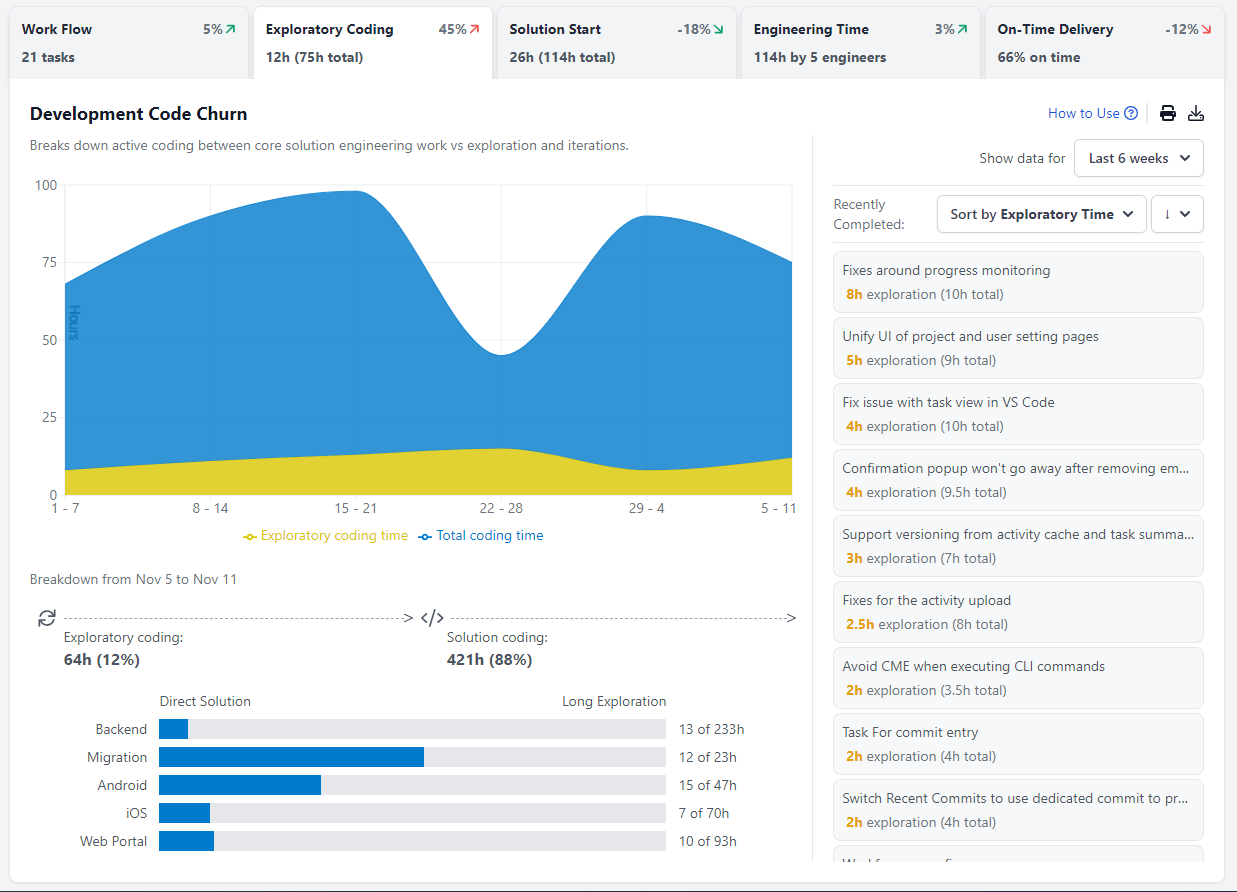Click the '10 of 93h' Web Portal value

point(708,841)
